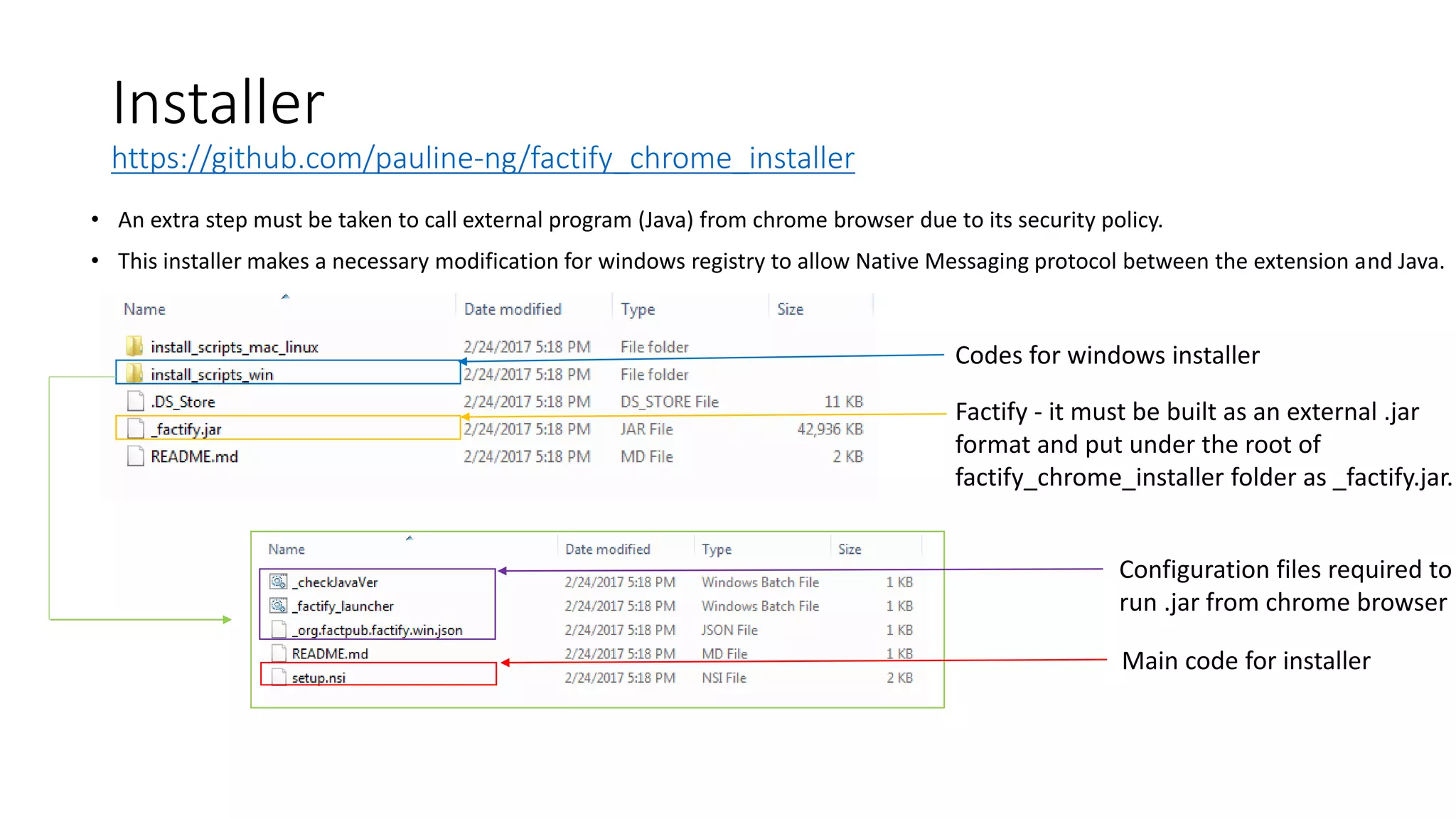Click the 'Codes for windows installer' annotation
The height and width of the screenshot is (819, 1456).
1107,355
